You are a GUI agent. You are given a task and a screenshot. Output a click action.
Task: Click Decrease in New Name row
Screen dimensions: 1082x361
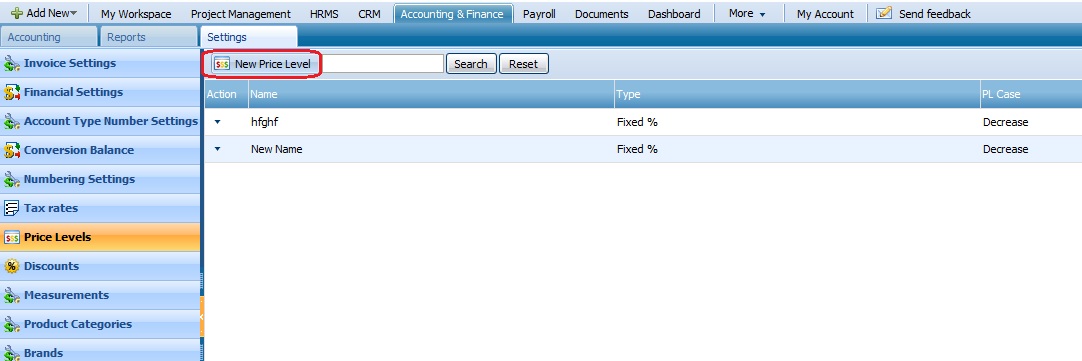[1005, 149]
